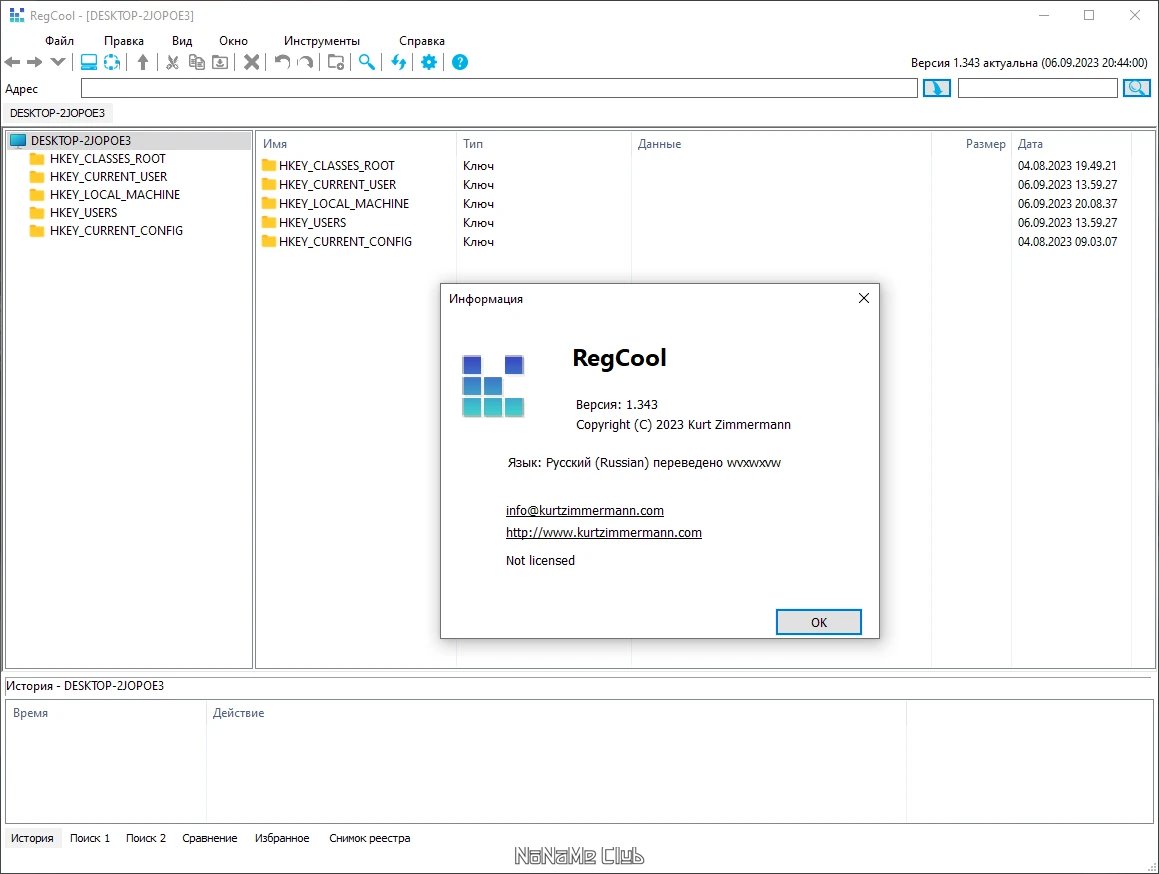Open the Справка menu

(x=421, y=41)
